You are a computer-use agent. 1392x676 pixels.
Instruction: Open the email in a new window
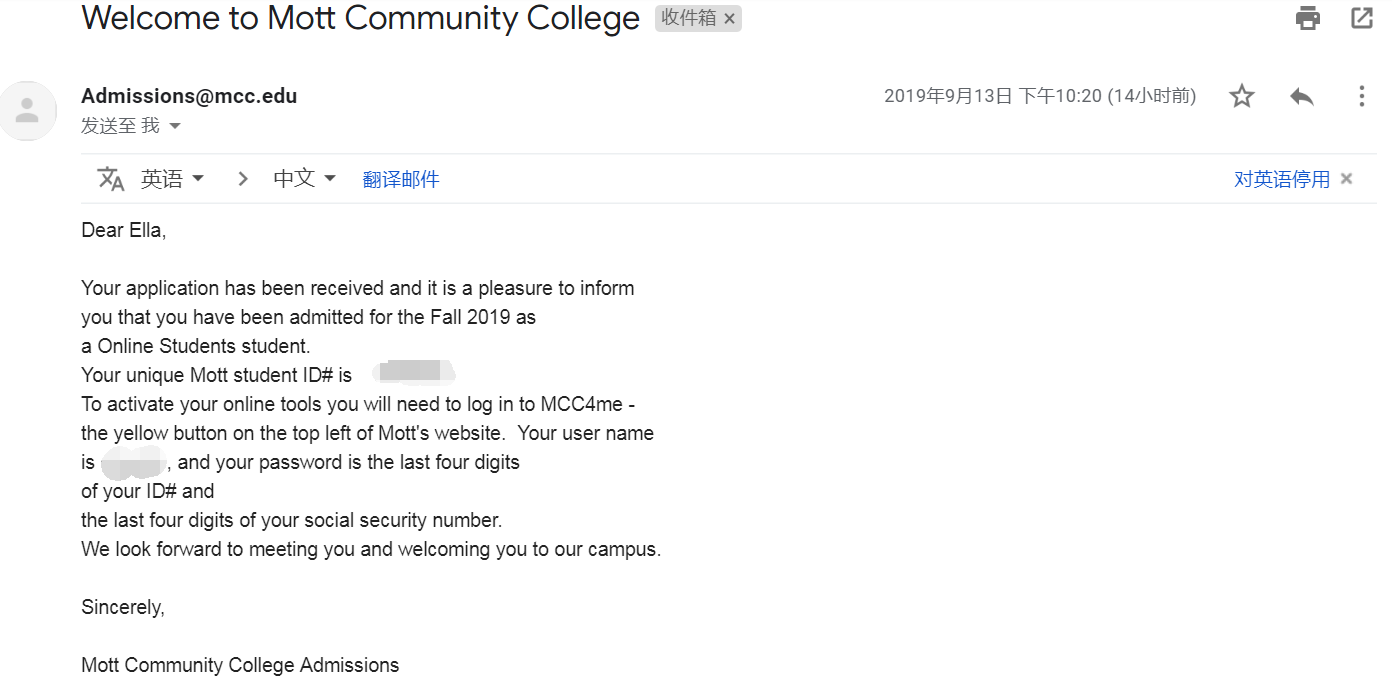1362,18
